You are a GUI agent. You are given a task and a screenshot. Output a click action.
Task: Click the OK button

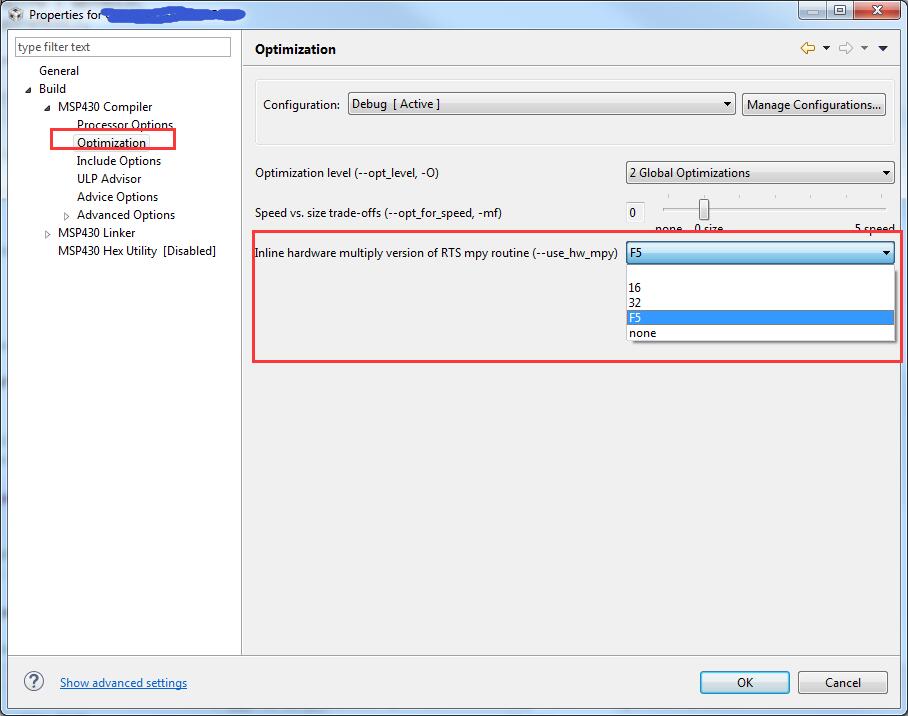pos(745,682)
